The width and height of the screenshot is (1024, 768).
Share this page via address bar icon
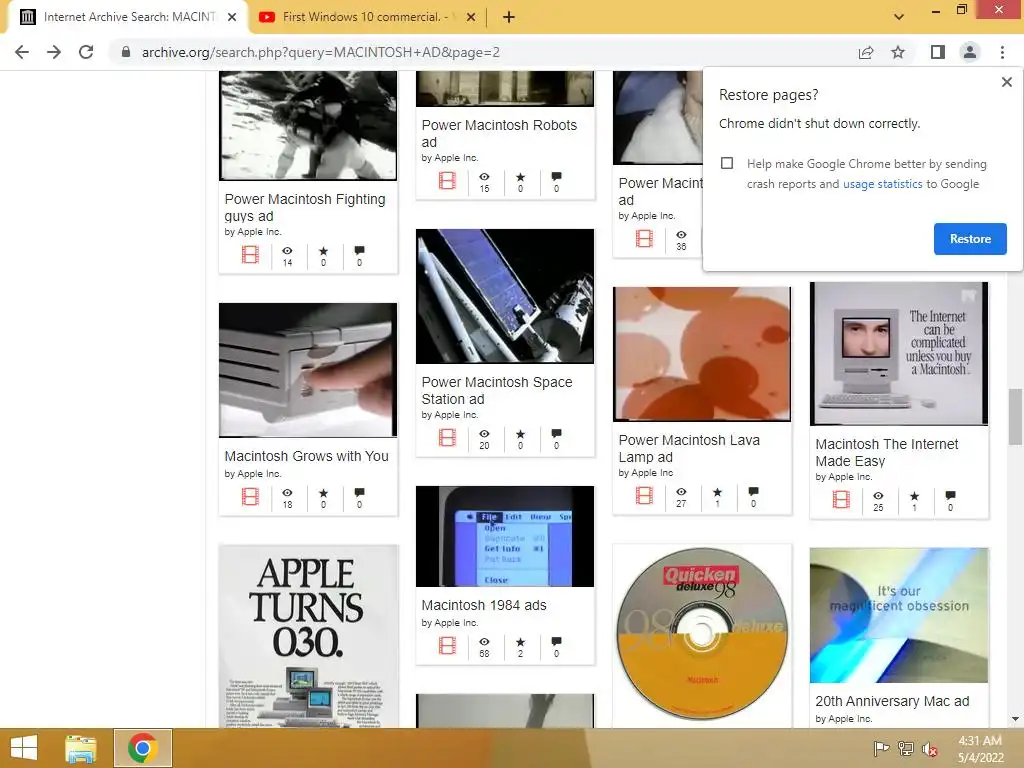(866, 52)
